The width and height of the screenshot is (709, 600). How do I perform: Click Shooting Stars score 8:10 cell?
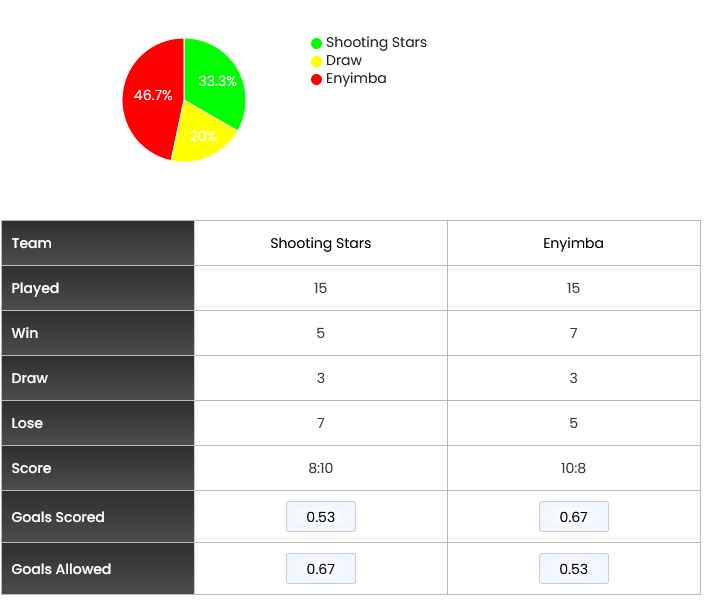(321, 468)
